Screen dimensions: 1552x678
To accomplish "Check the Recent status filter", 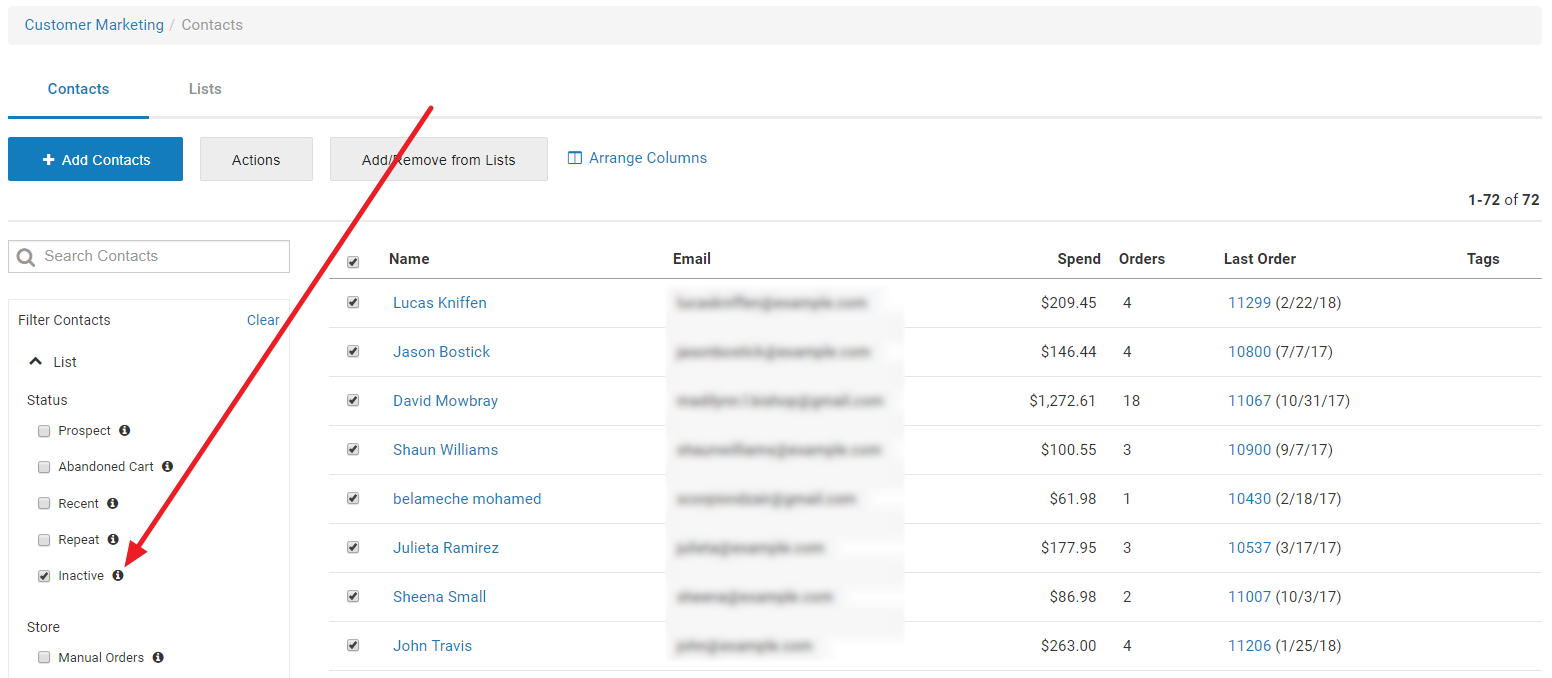I will pos(44,503).
